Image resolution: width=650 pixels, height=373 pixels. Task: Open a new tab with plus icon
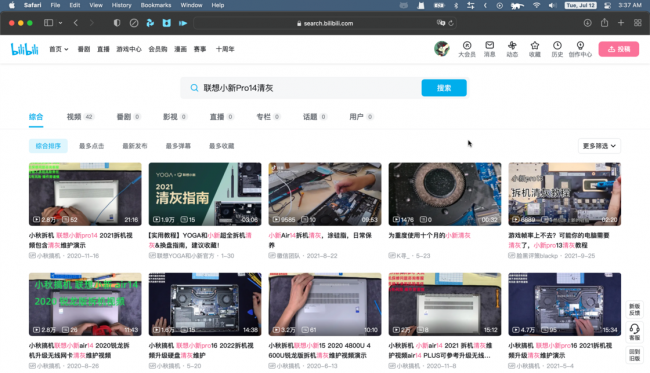coord(621,23)
